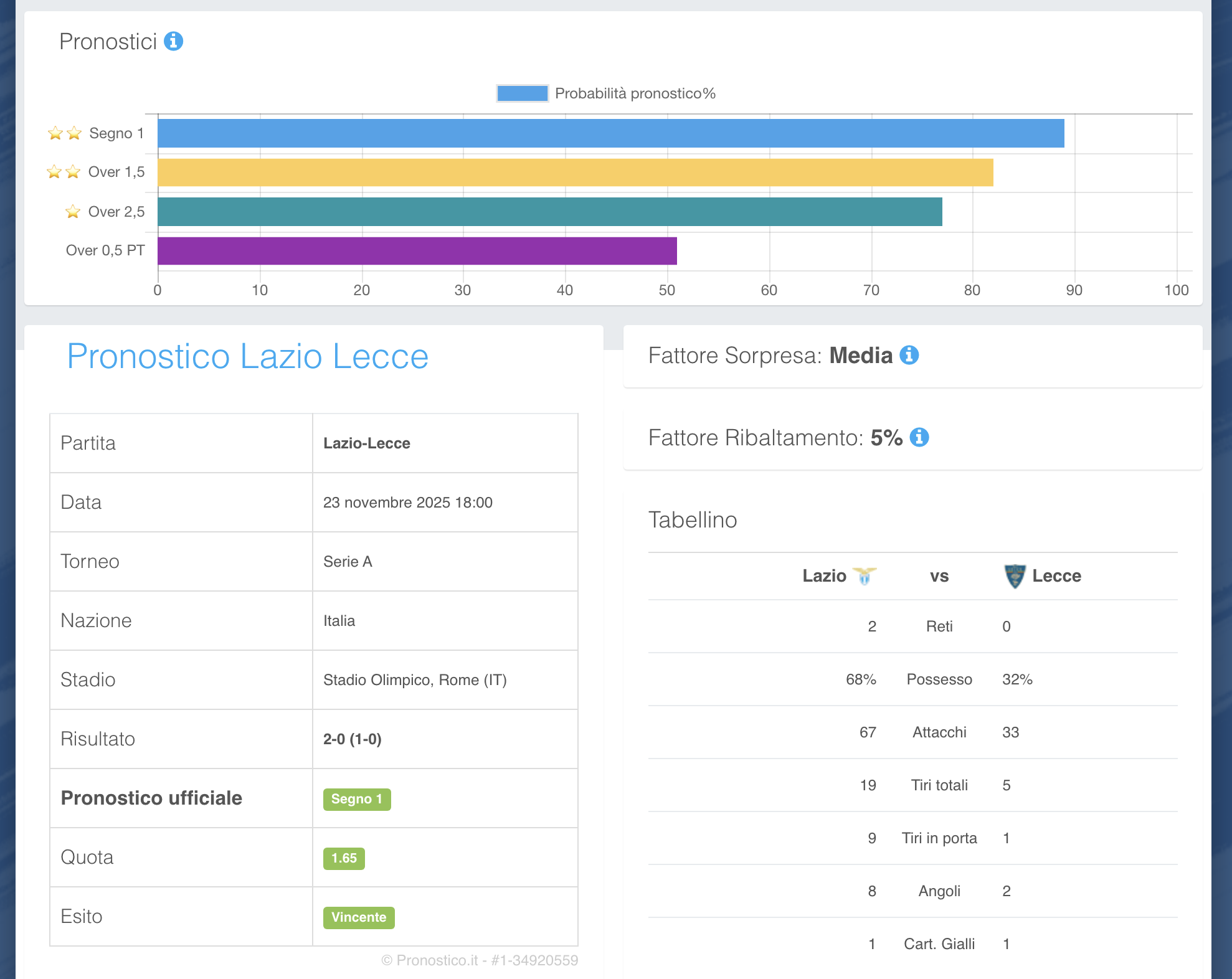Click info icon beside Fattore Ribaltamento 5%
This screenshot has width=1232, height=979.
click(x=919, y=437)
